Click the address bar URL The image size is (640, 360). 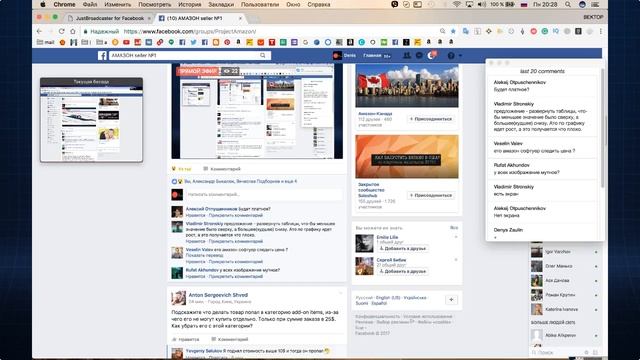click(x=190, y=31)
